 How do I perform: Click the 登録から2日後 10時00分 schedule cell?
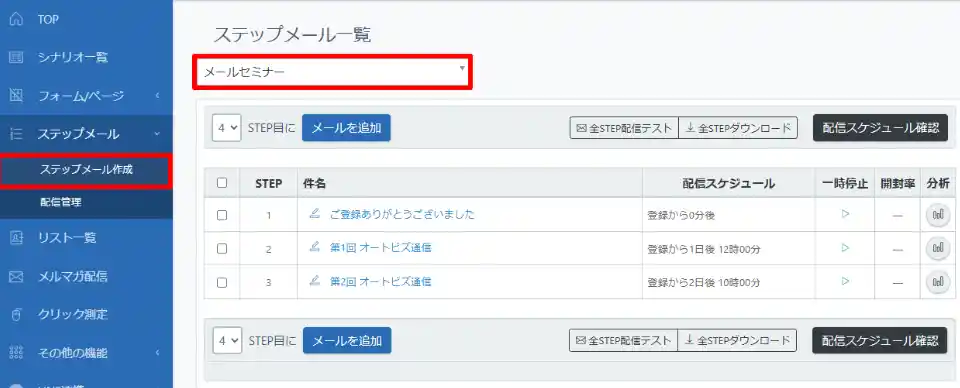pos(729,283)
